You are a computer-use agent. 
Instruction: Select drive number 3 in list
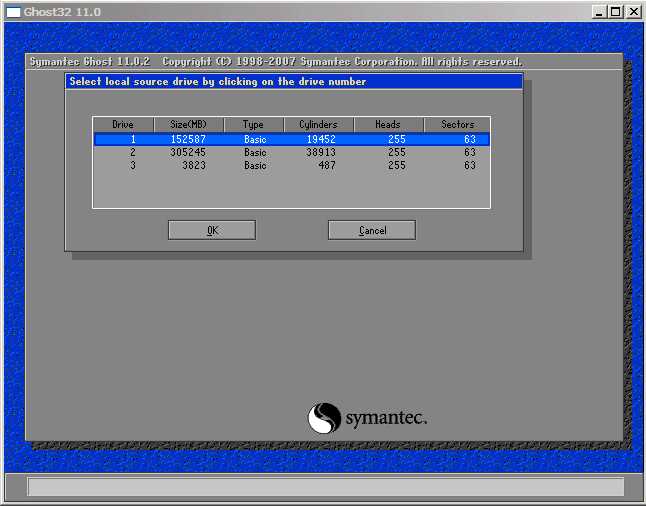292,165
